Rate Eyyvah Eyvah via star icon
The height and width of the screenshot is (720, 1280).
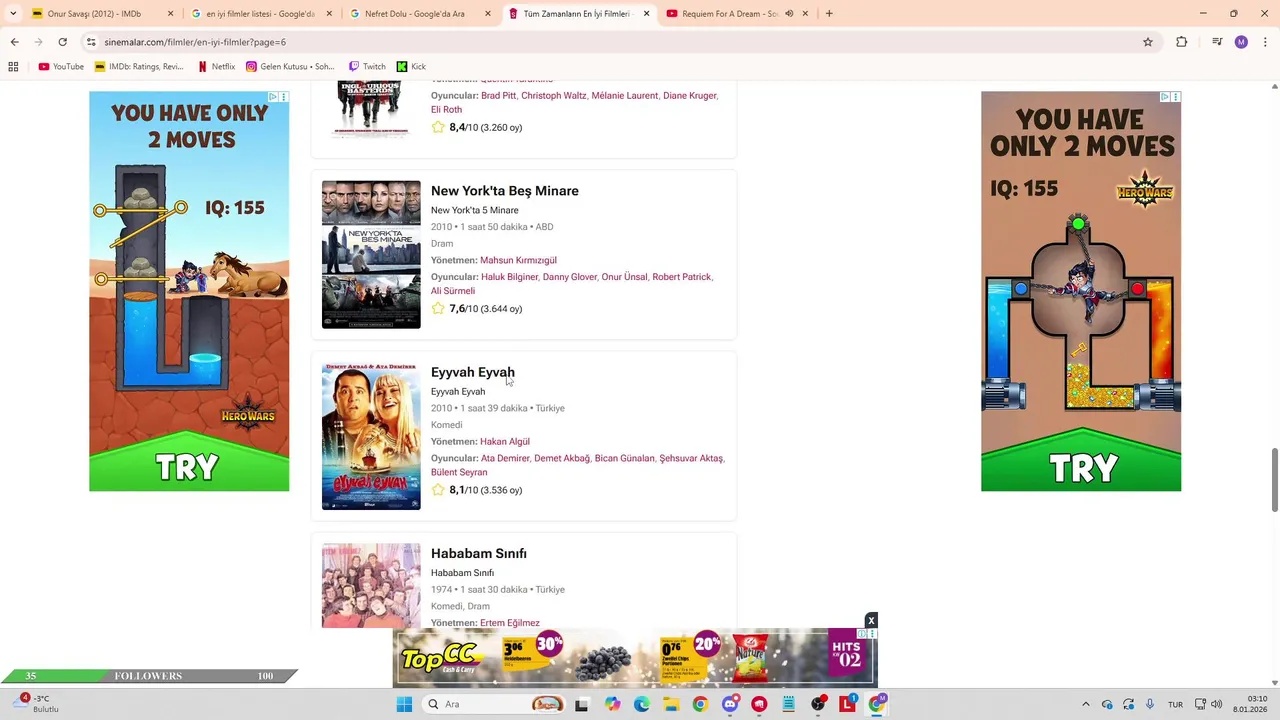click(x=438, y=490)
